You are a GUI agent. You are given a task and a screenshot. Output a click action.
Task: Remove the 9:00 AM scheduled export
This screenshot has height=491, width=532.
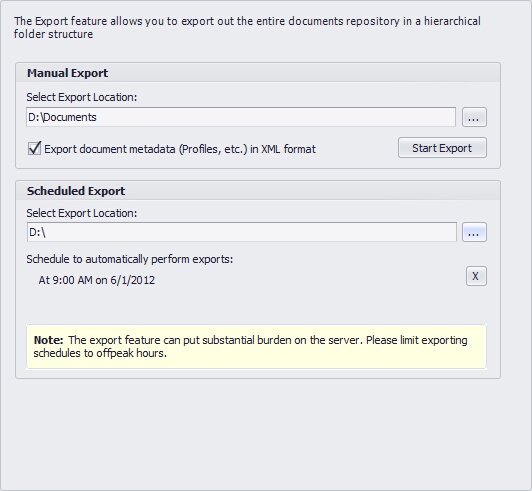476,276
